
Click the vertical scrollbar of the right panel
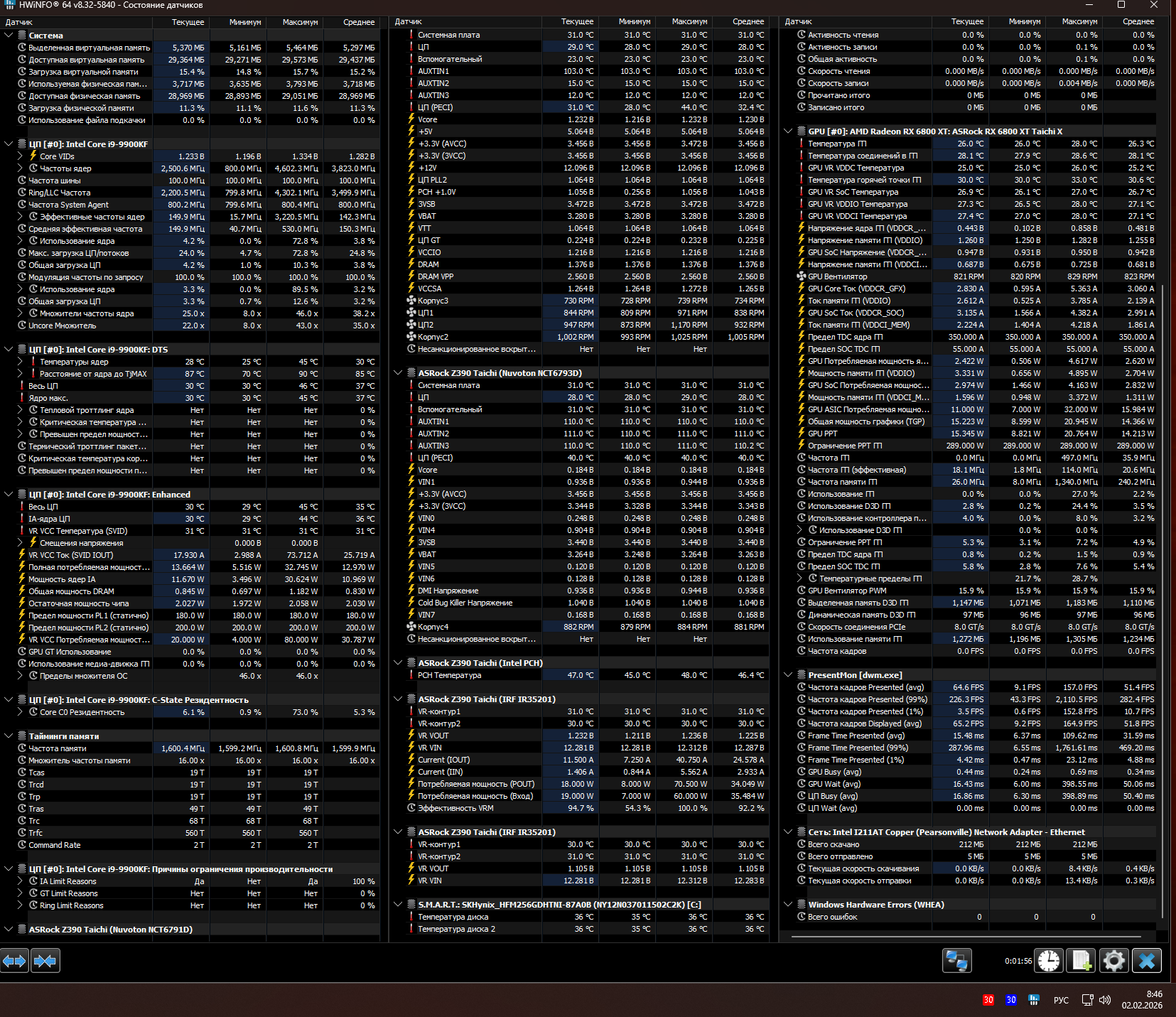click(x=1163, y=601)
